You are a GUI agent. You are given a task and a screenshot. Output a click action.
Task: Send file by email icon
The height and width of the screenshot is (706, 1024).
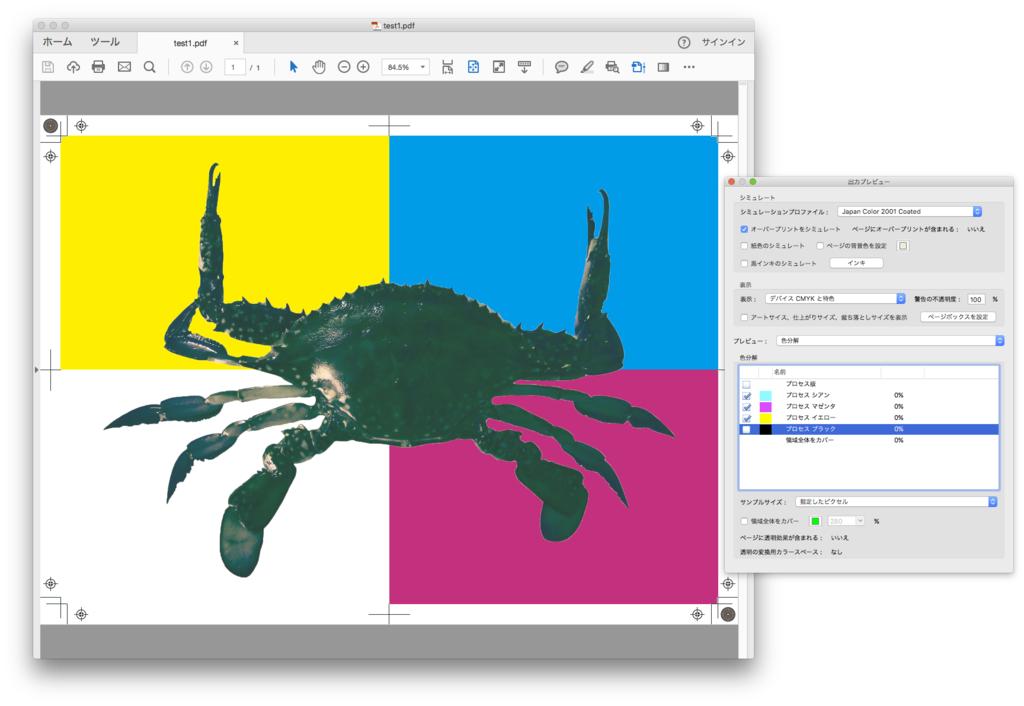pyautogui.click(x=124, y=67)
